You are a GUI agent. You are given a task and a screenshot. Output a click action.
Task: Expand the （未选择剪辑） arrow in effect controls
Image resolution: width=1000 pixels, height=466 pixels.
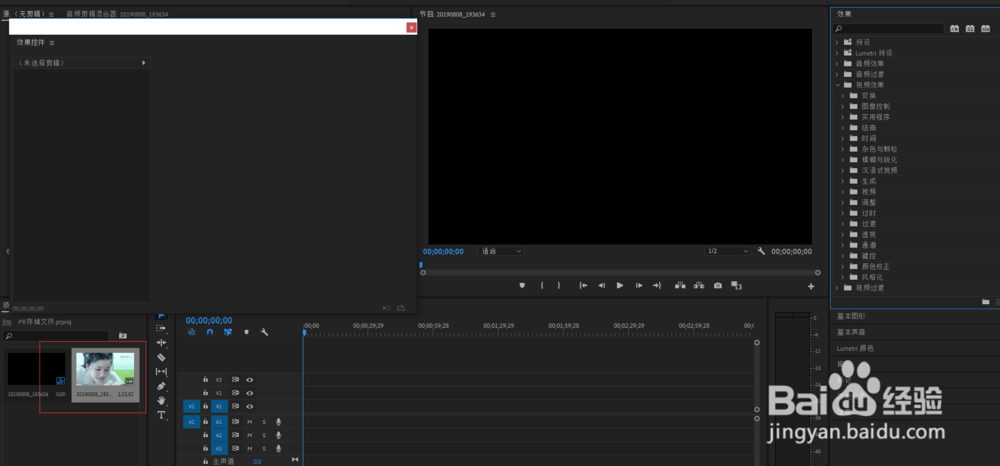[x=143, y=62]
